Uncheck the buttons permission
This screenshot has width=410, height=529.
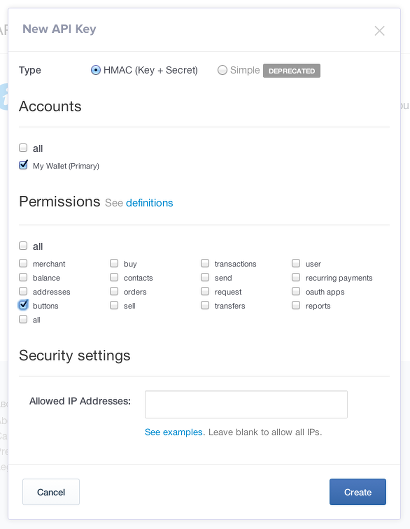[23, 305]
